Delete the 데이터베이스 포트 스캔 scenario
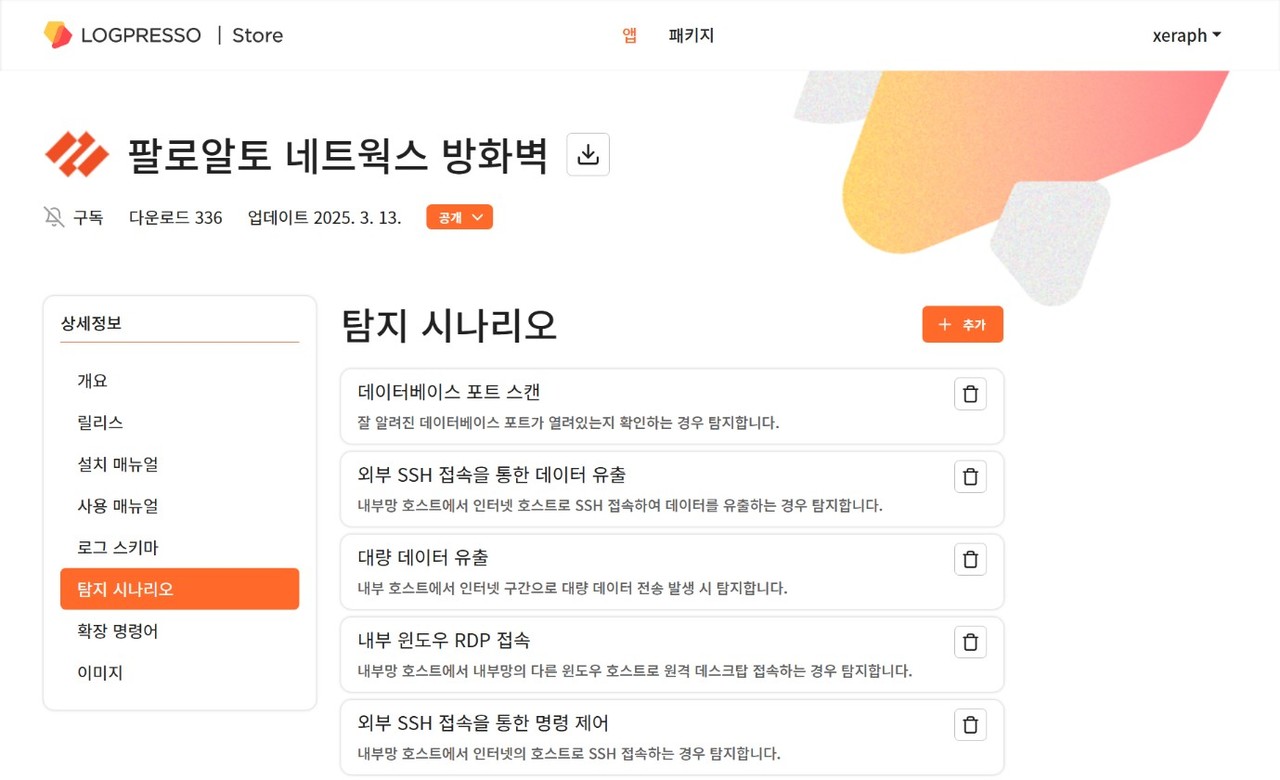This screenshot has height=780, width=1280. pos(969,393)
